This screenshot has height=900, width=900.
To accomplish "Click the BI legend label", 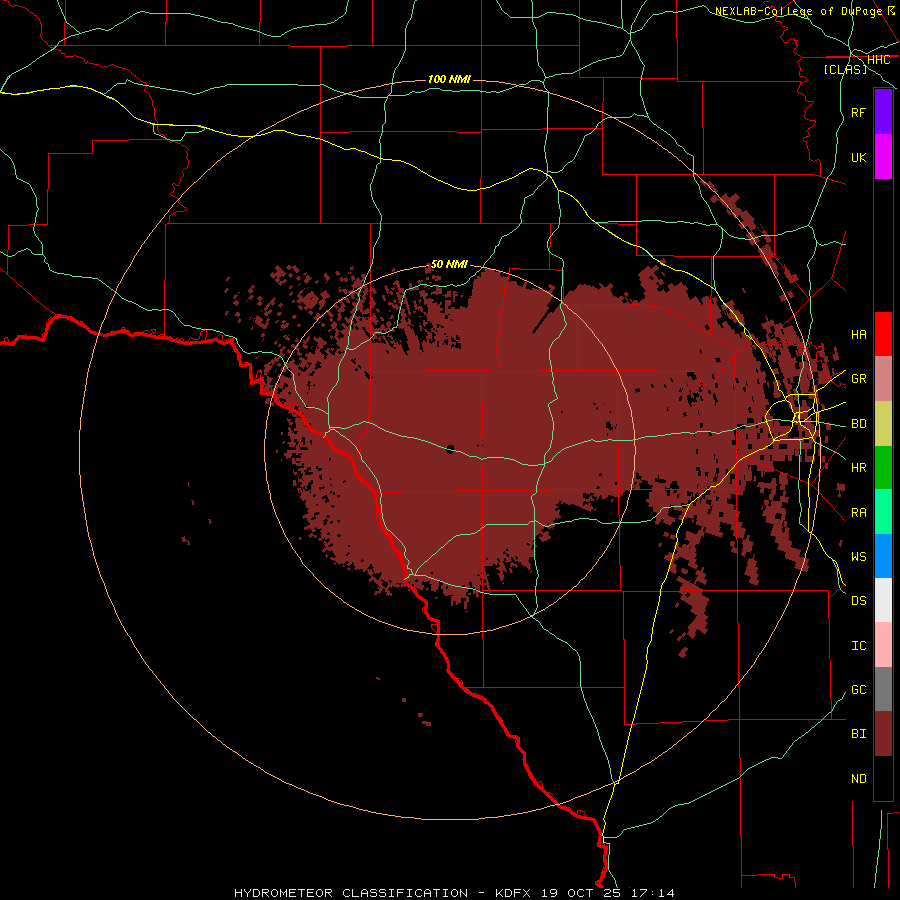I will pyautogui.click(x=858, y=733).
